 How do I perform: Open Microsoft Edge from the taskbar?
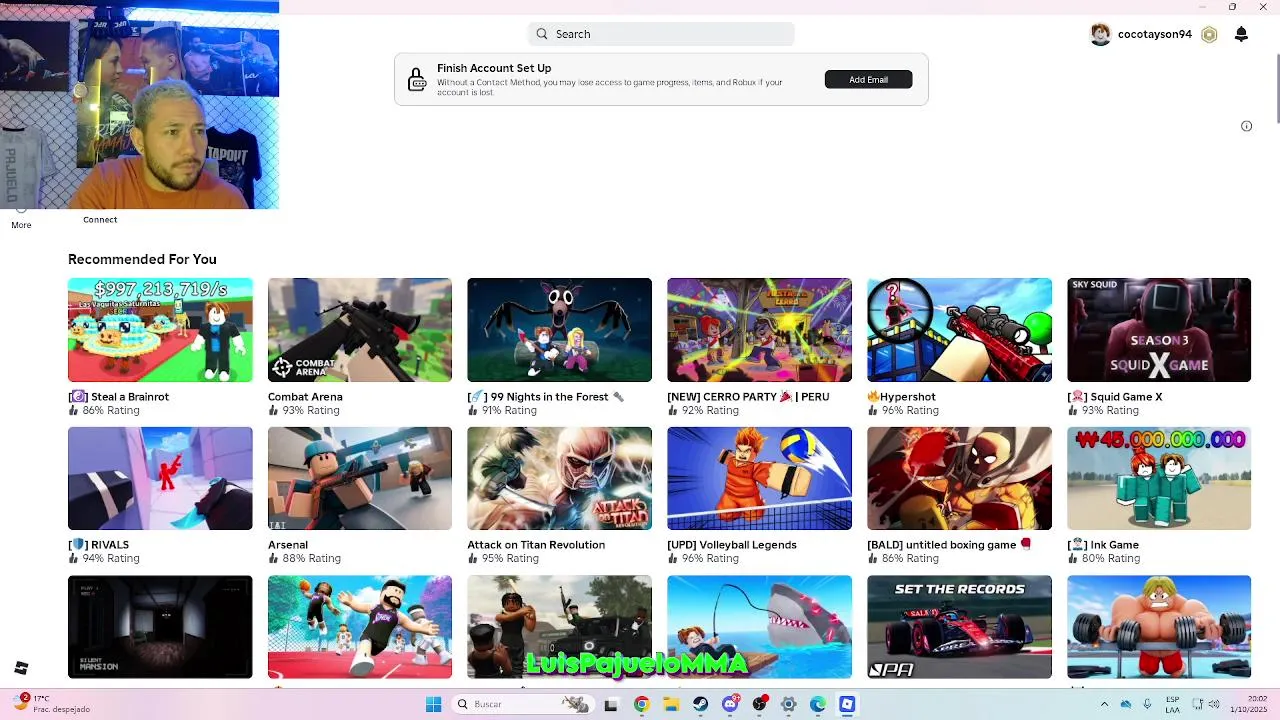click(x=818, y=705)
